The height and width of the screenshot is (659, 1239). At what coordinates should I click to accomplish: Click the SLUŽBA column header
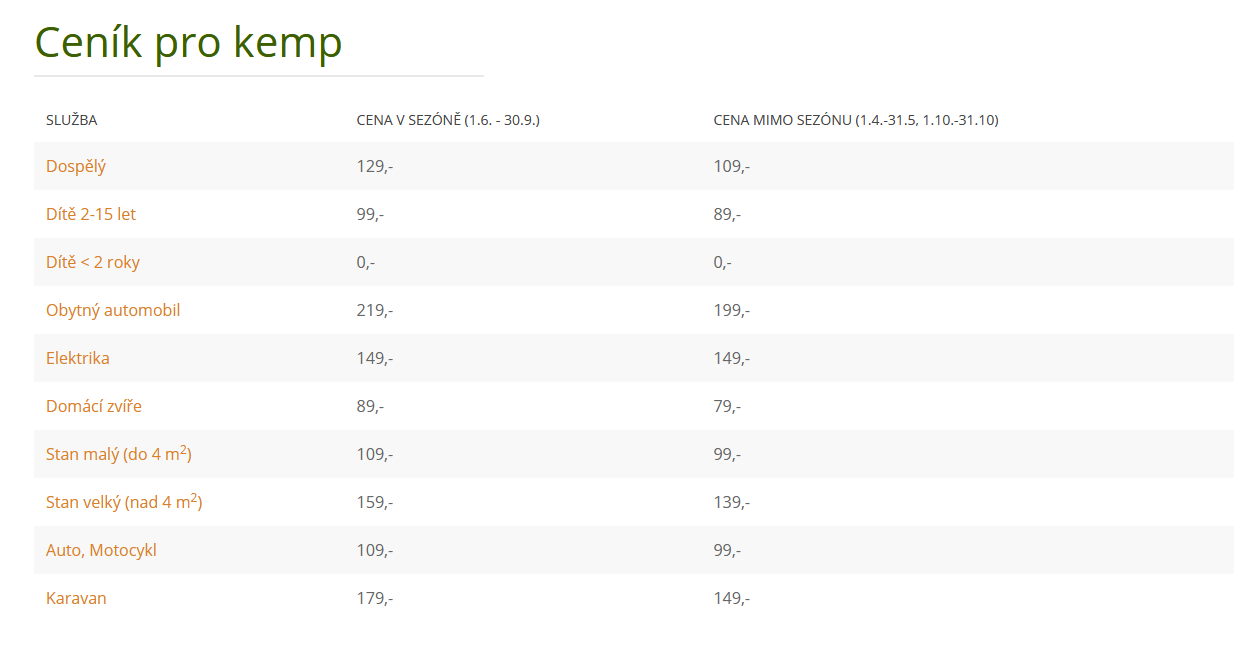tap(72, 120)
